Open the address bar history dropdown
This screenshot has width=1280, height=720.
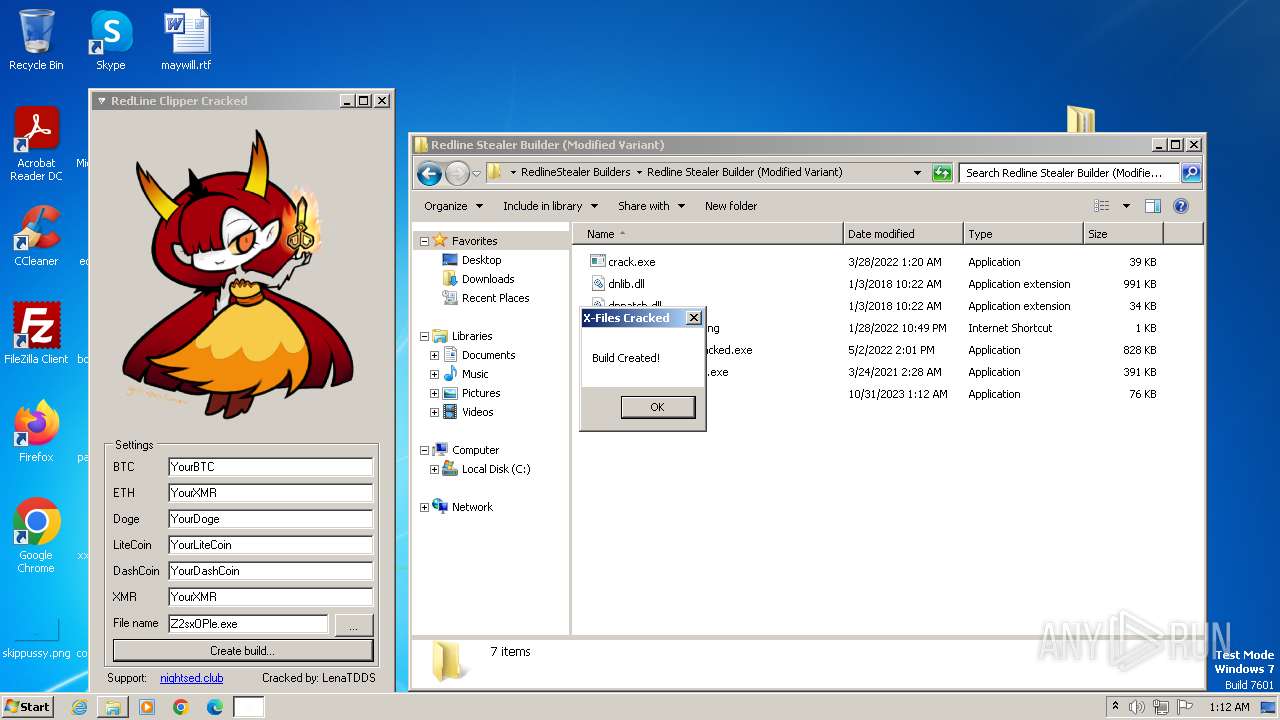point(917,173)
